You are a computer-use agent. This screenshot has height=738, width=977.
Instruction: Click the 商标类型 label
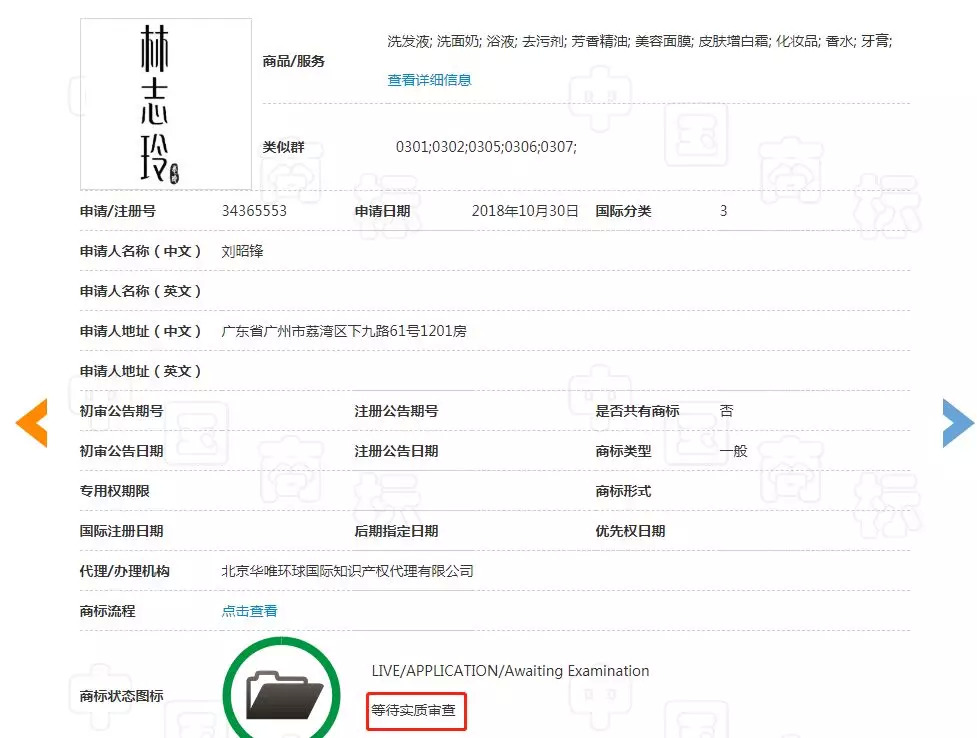coord(623,451)
